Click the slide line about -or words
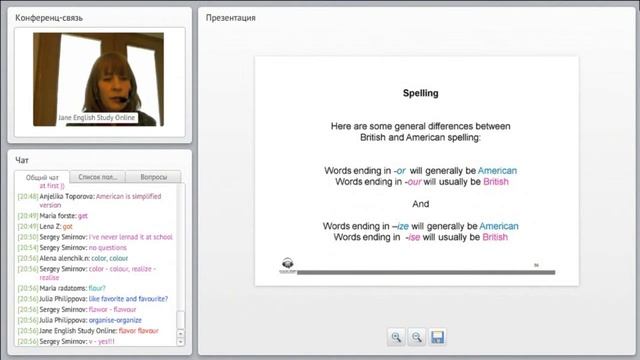Viewport: 640px width, 360px height. pos(420,171)
